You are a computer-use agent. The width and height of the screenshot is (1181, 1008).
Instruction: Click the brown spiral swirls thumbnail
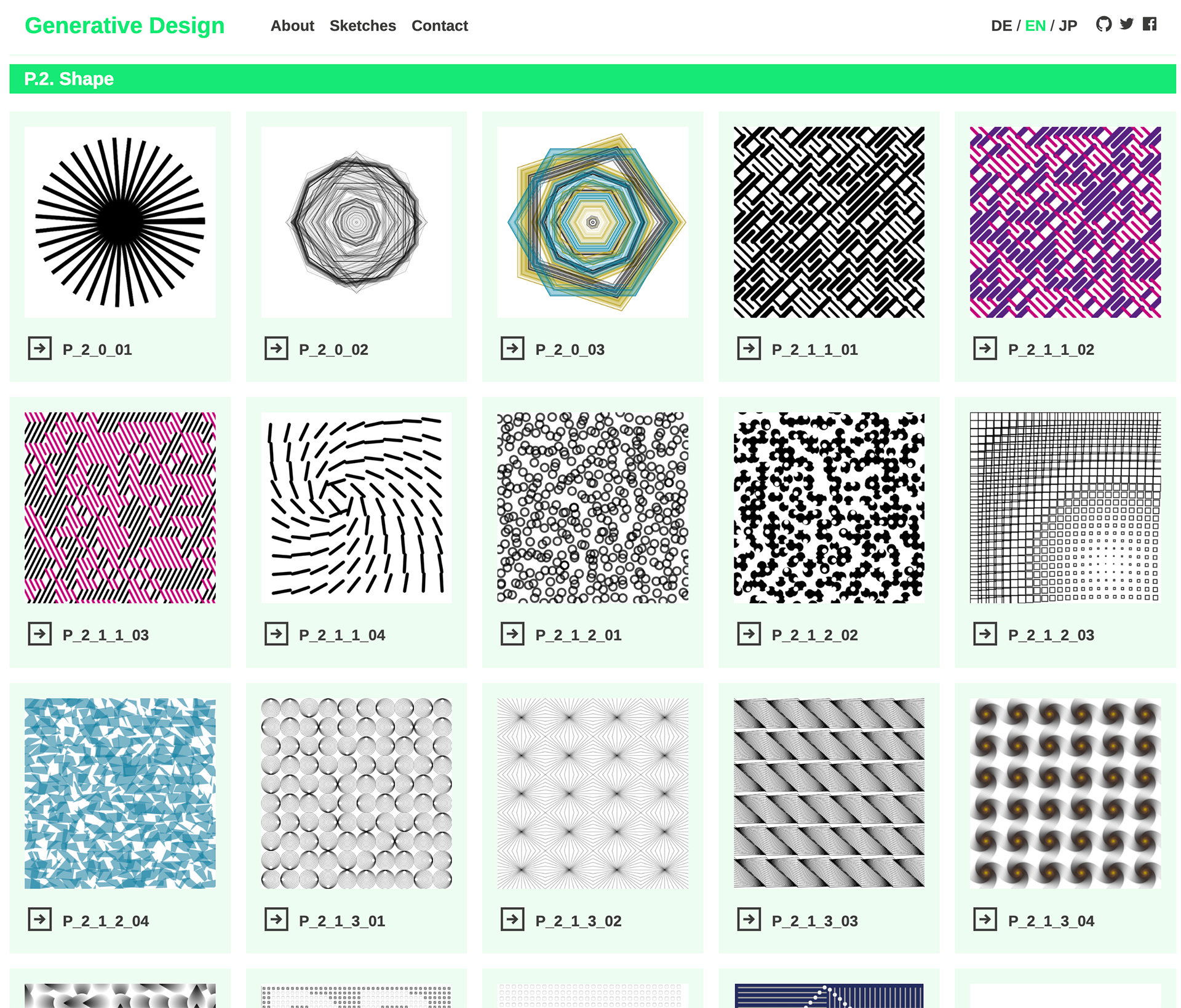[1065, 793]
